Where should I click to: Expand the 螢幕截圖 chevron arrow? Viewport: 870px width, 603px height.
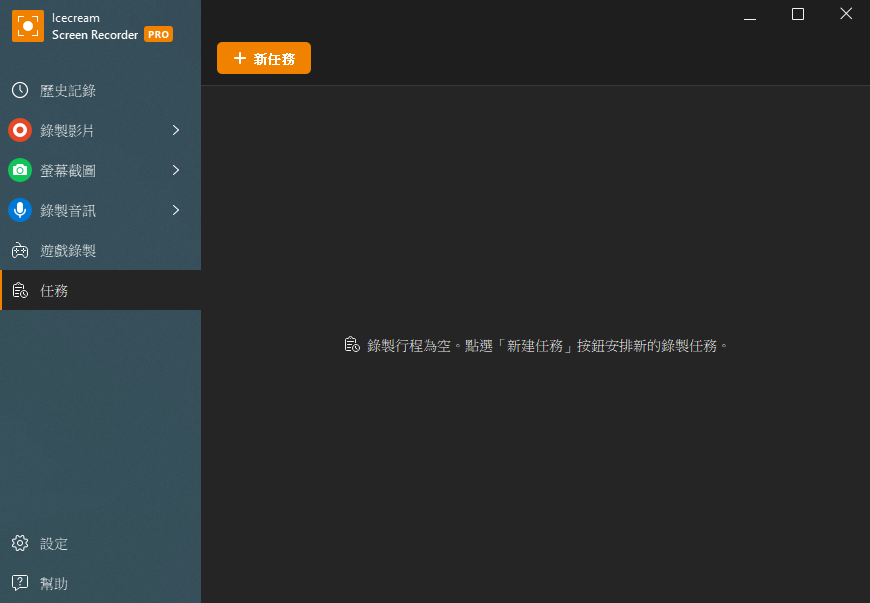coord(176,170)
